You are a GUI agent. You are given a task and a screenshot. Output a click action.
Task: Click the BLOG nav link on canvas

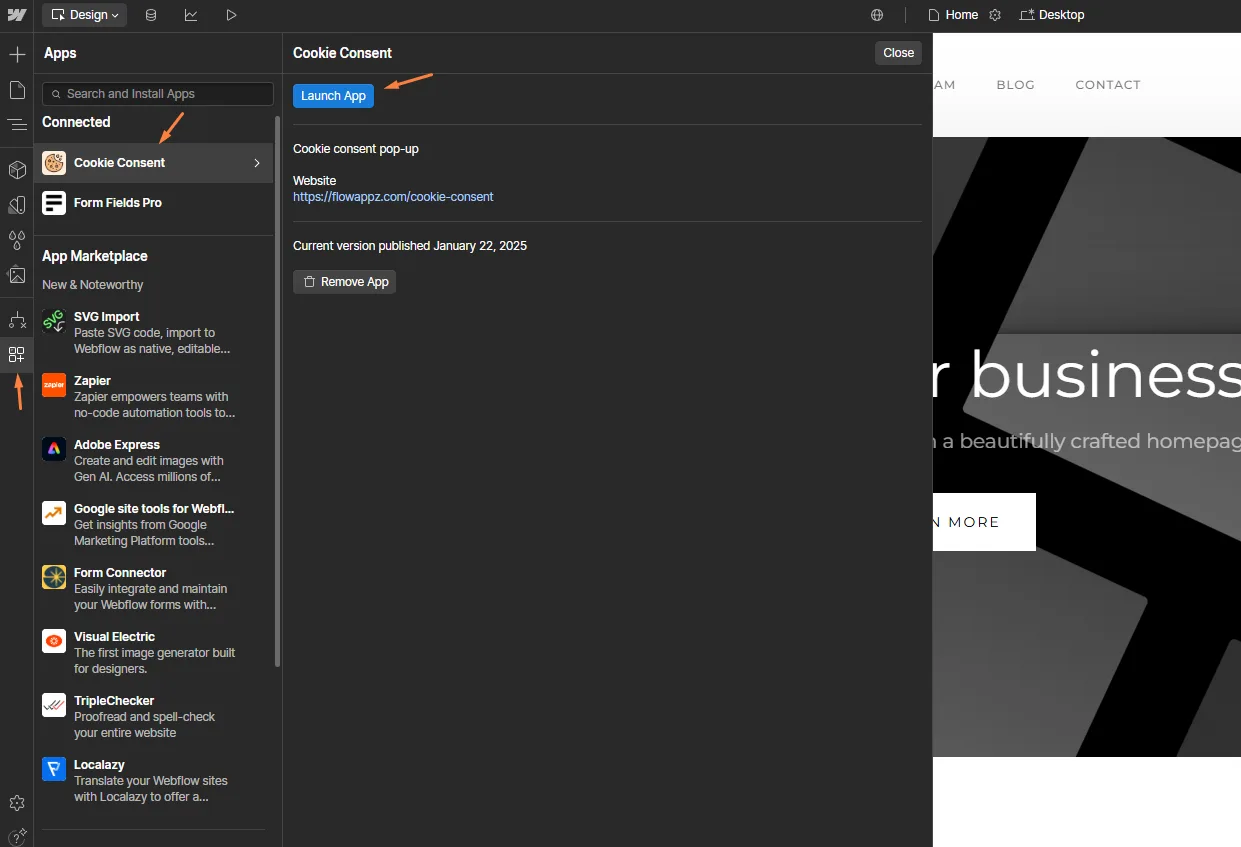[x=1015, y=85]
